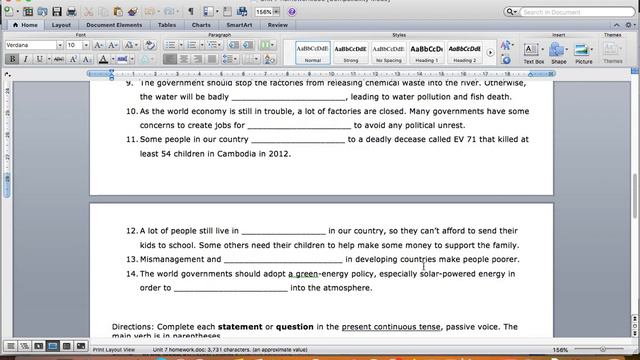Toggle Underline formatting
This screenshot has height=360, width=640.
coord(39,59)
